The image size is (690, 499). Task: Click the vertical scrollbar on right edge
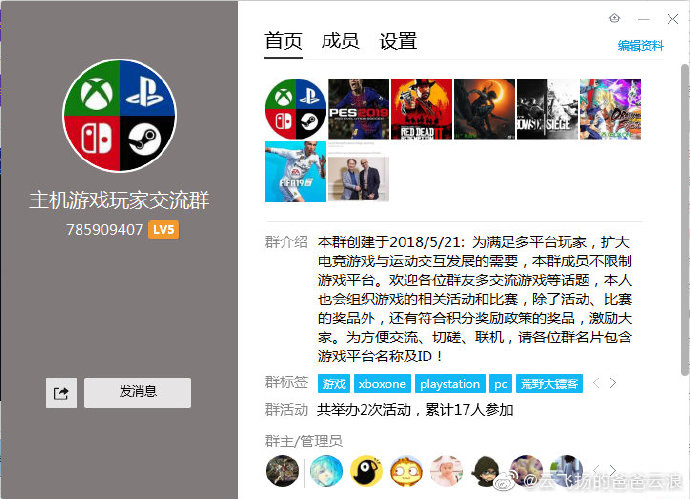point(685,220)
